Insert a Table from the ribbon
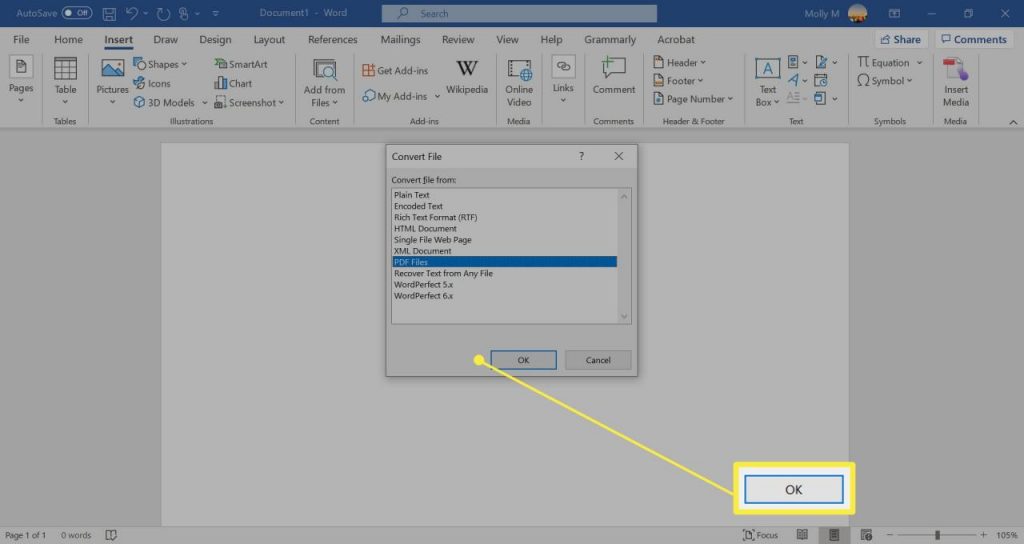1024x544 pixels. point(65,80)
